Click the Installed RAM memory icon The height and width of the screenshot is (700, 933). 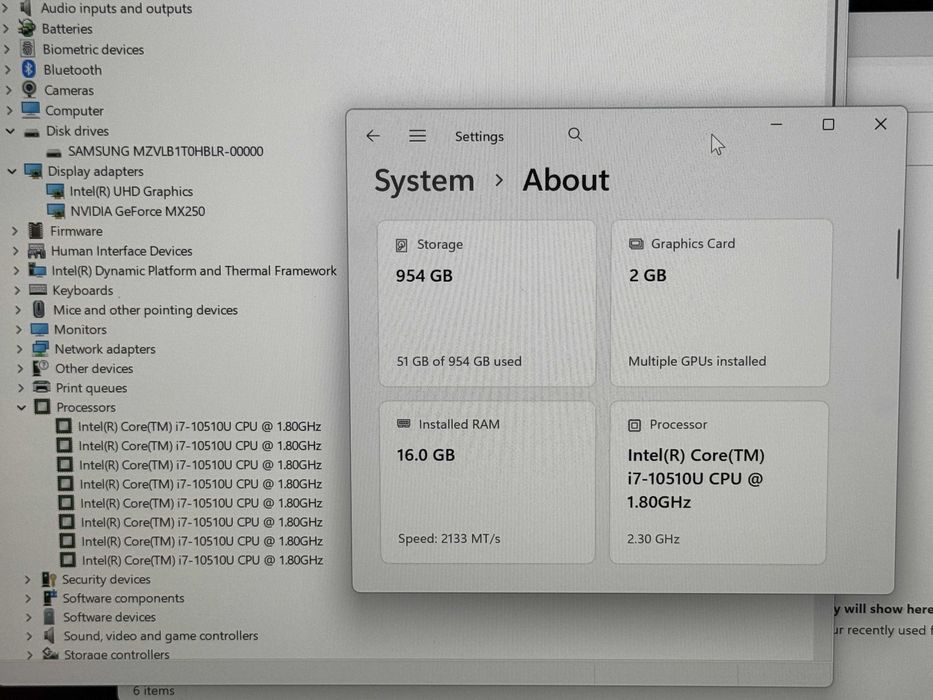coord(403,424)
